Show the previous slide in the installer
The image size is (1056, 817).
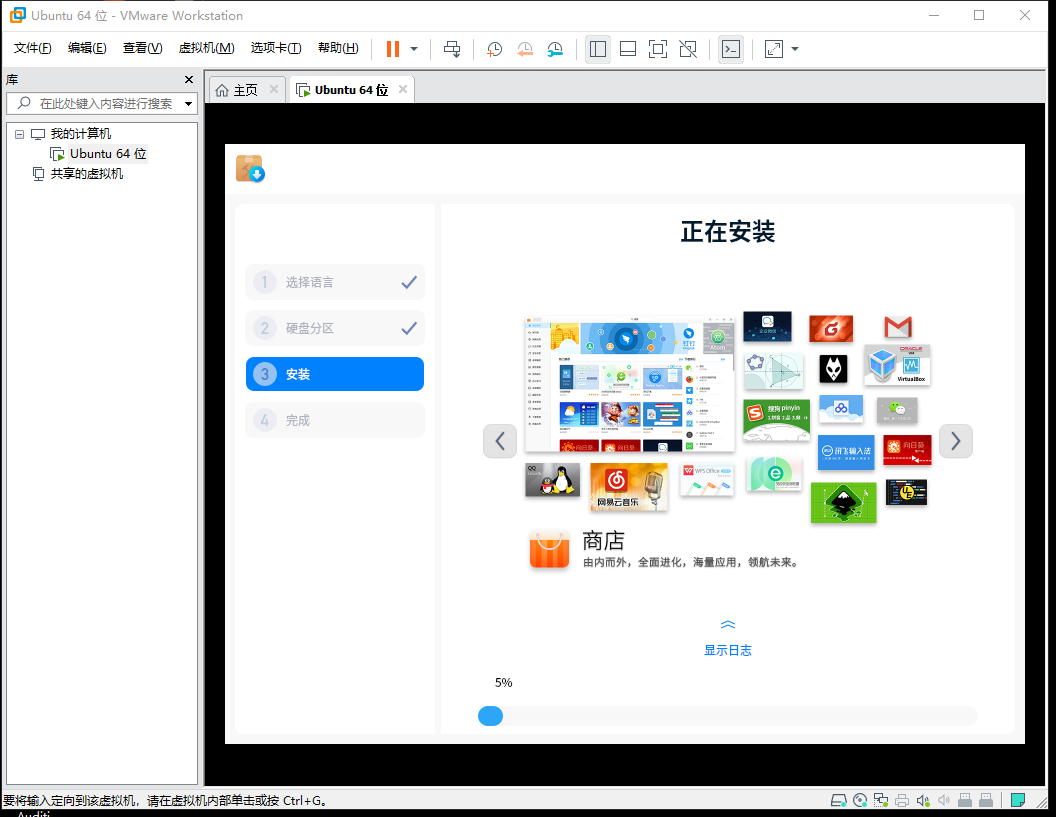click(x=500, y=441)
